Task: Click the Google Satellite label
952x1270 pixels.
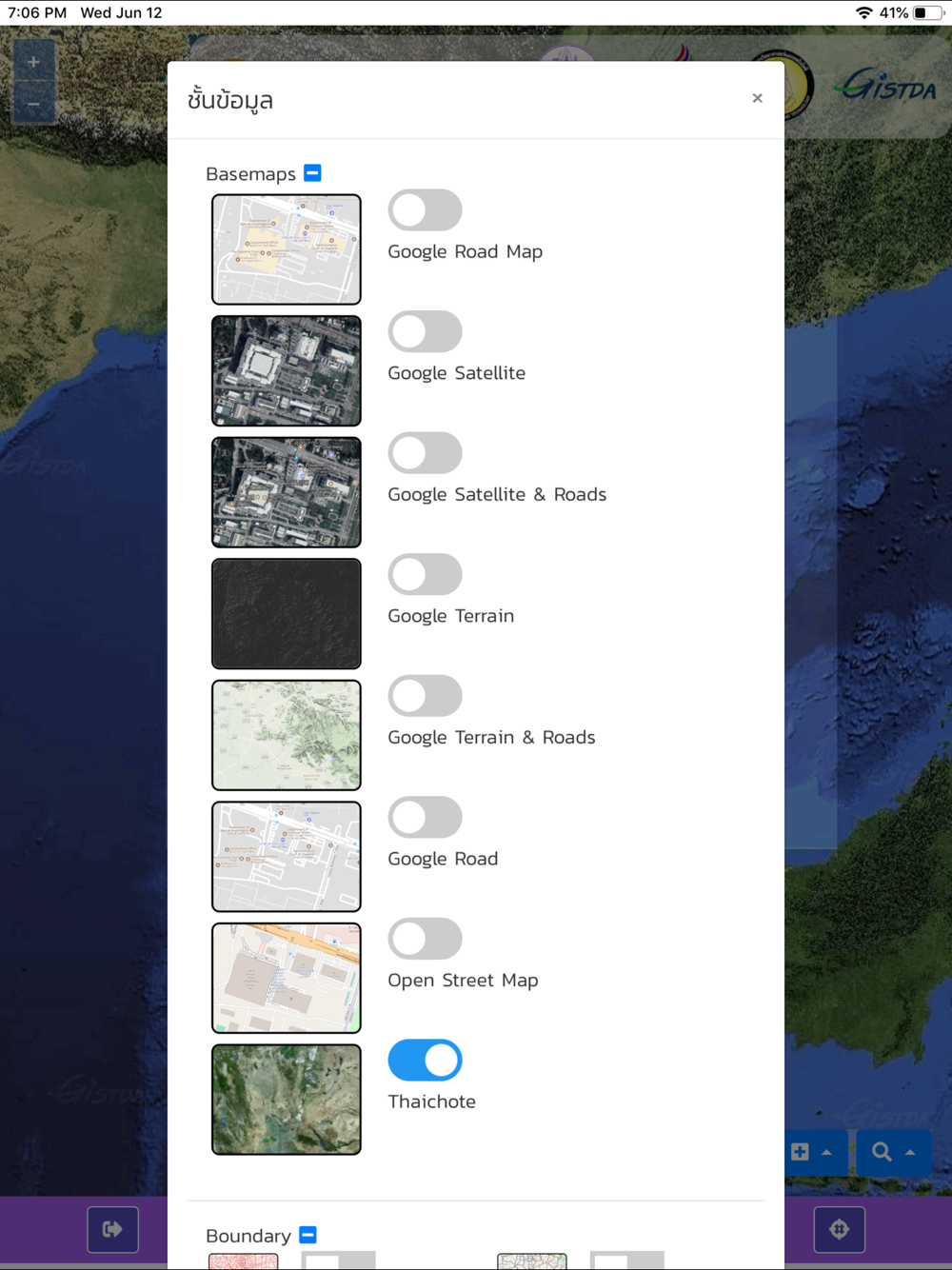Action: pyautogui.click(x=456, y=373)
